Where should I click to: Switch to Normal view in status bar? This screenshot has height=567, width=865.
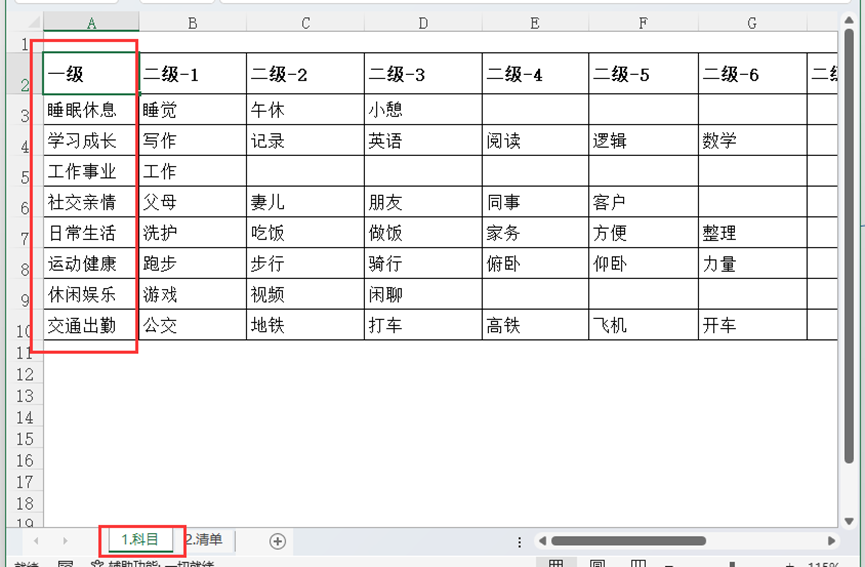[556, 564]
